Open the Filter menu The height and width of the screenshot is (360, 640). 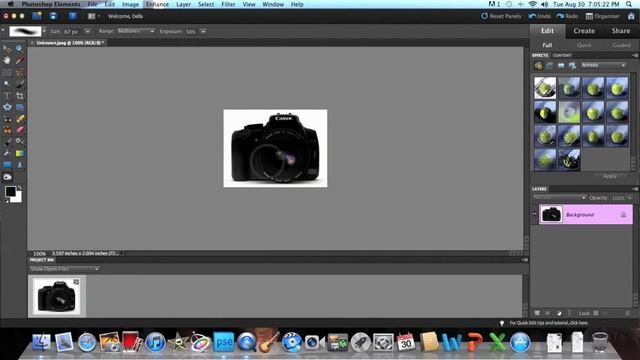[x=228, y=4]
